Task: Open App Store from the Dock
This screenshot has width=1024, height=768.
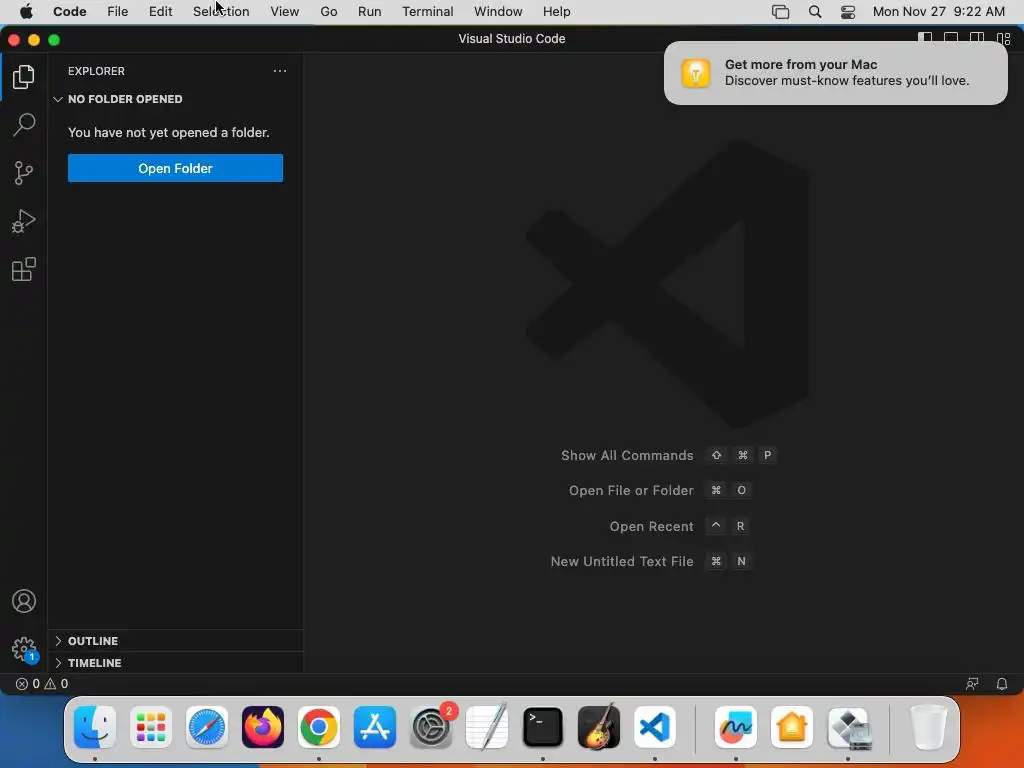Action: pyautogui.click(x=375, y=727)
